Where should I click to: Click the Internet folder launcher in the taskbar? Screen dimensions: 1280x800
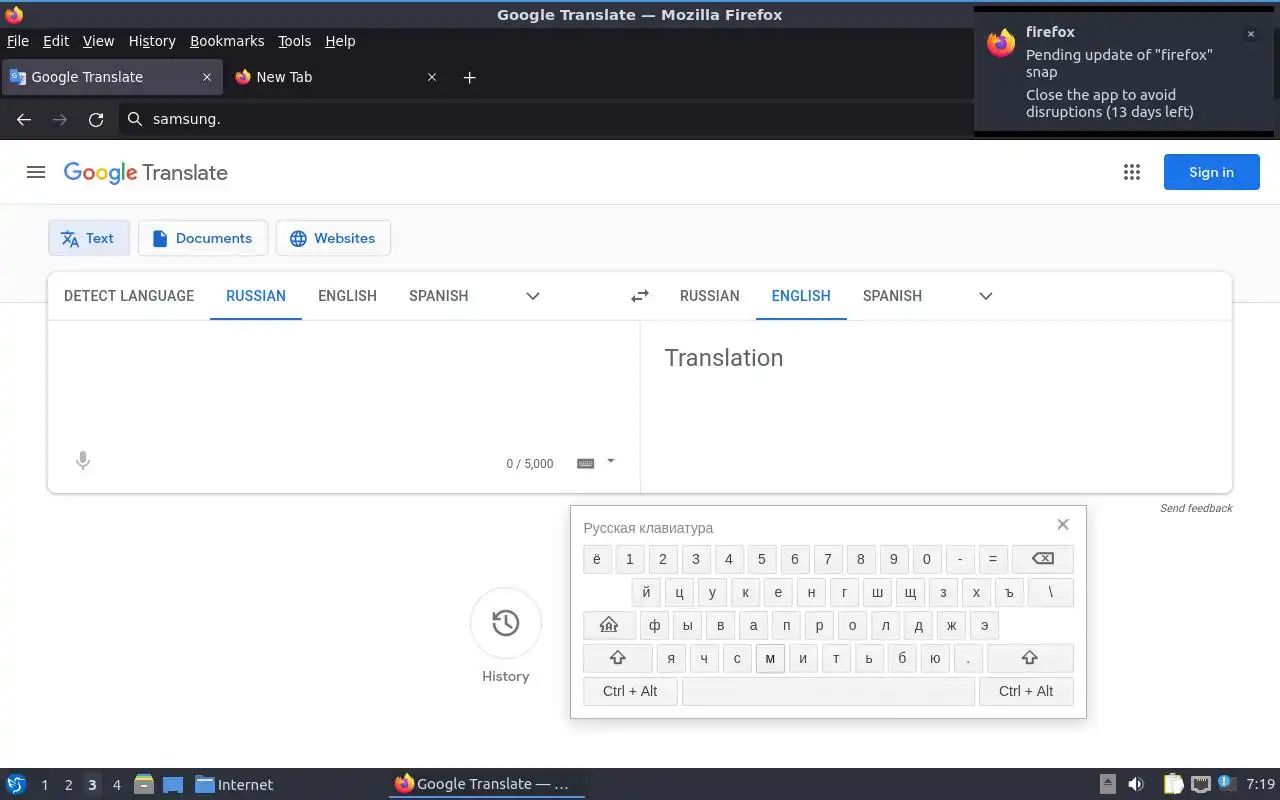click(x=234, y=785)
